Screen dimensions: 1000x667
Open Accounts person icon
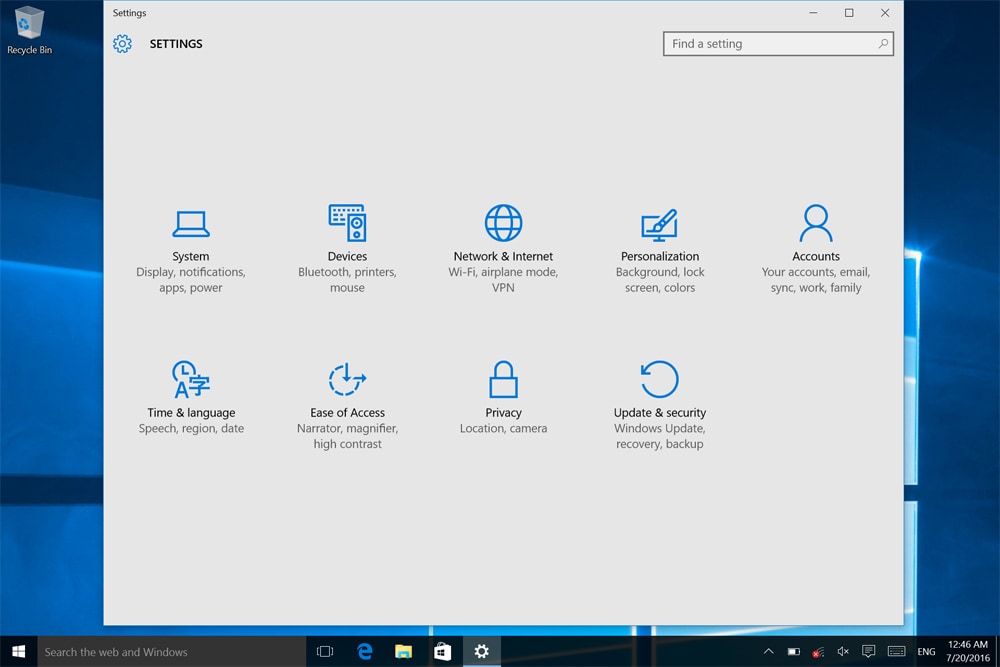(x=816, y=223)
